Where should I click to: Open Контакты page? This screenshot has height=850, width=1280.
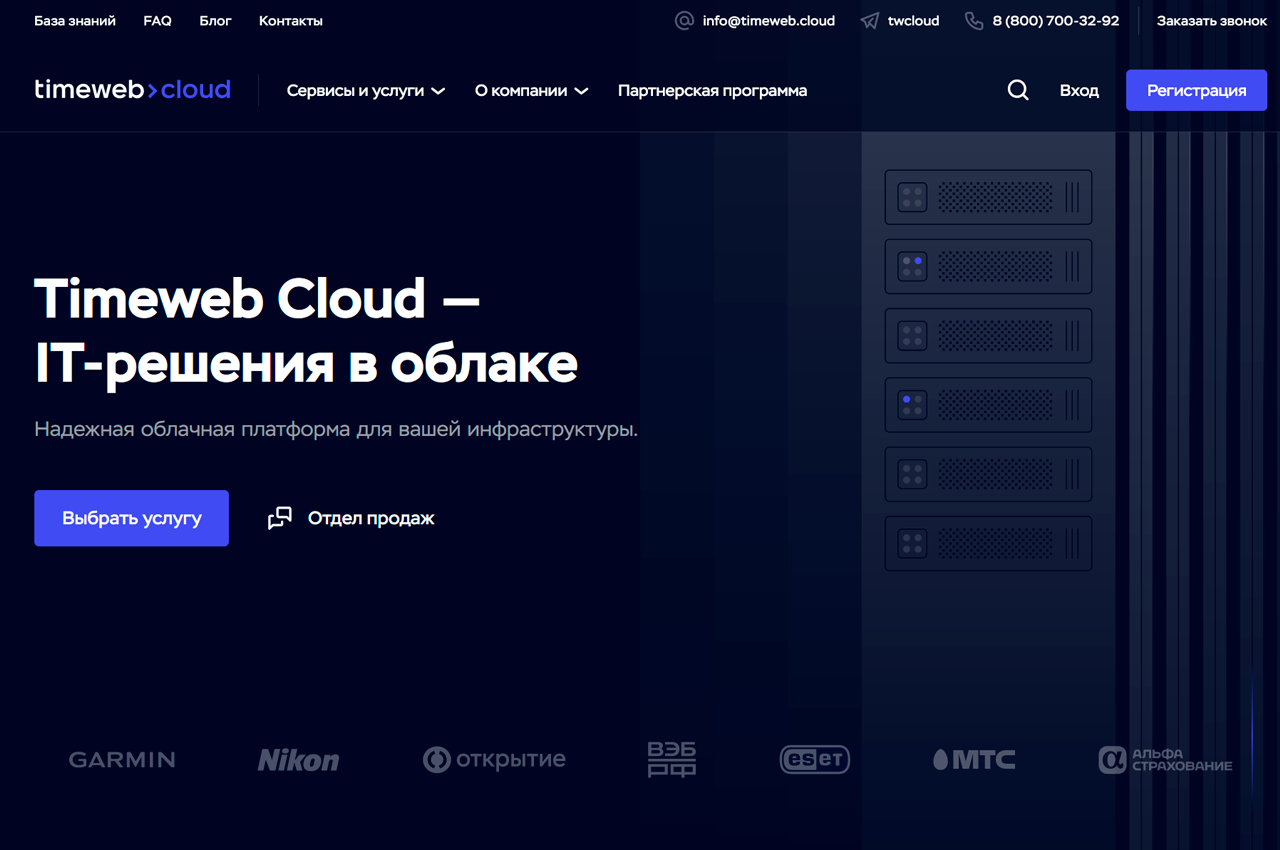[x=291, y=21]
